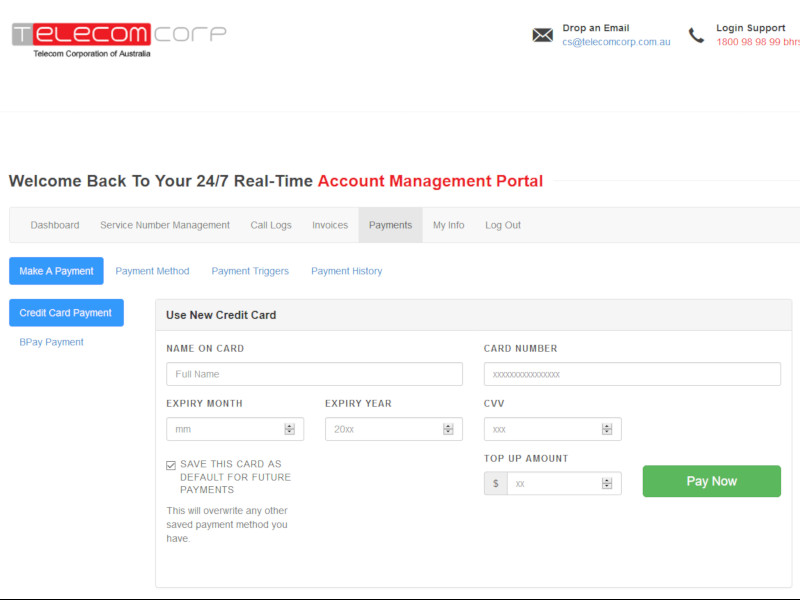Click the envelope icon next to Drop an Email
Image resolution: width=800 pixels, height=600 pixels.
tap(542, 34)
